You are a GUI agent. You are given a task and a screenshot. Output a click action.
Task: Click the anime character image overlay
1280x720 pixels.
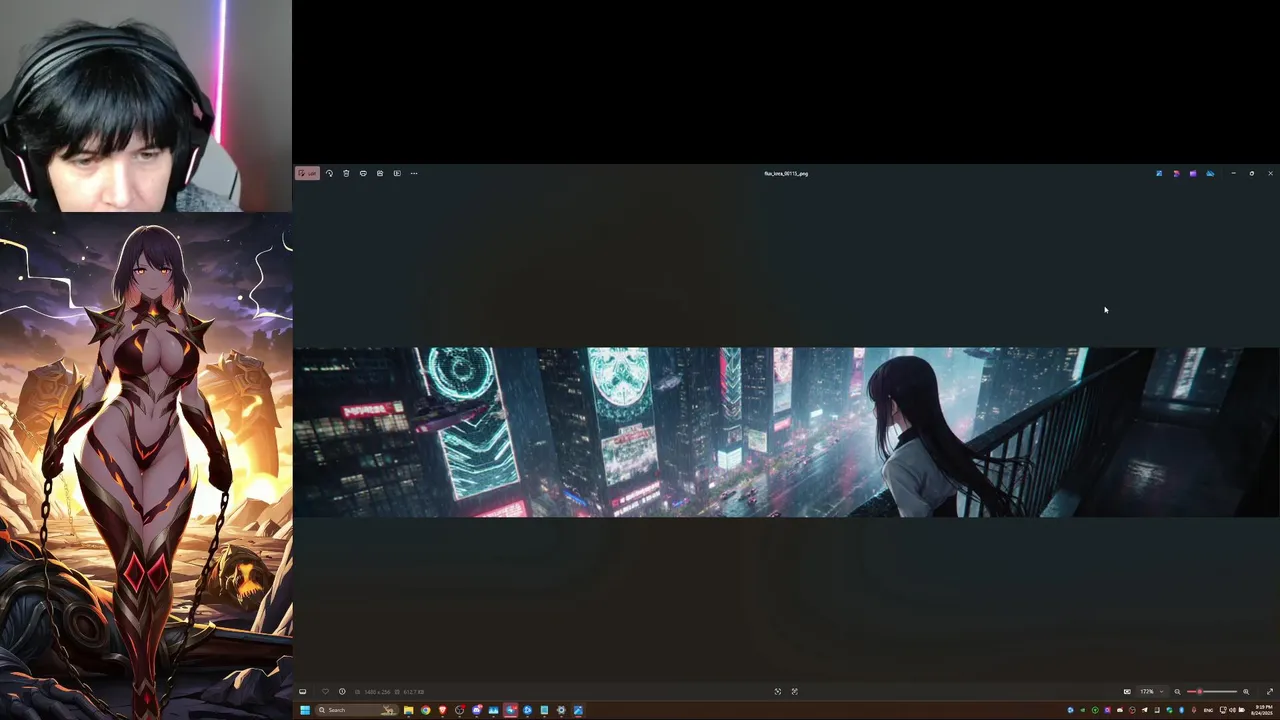point(146,465)
